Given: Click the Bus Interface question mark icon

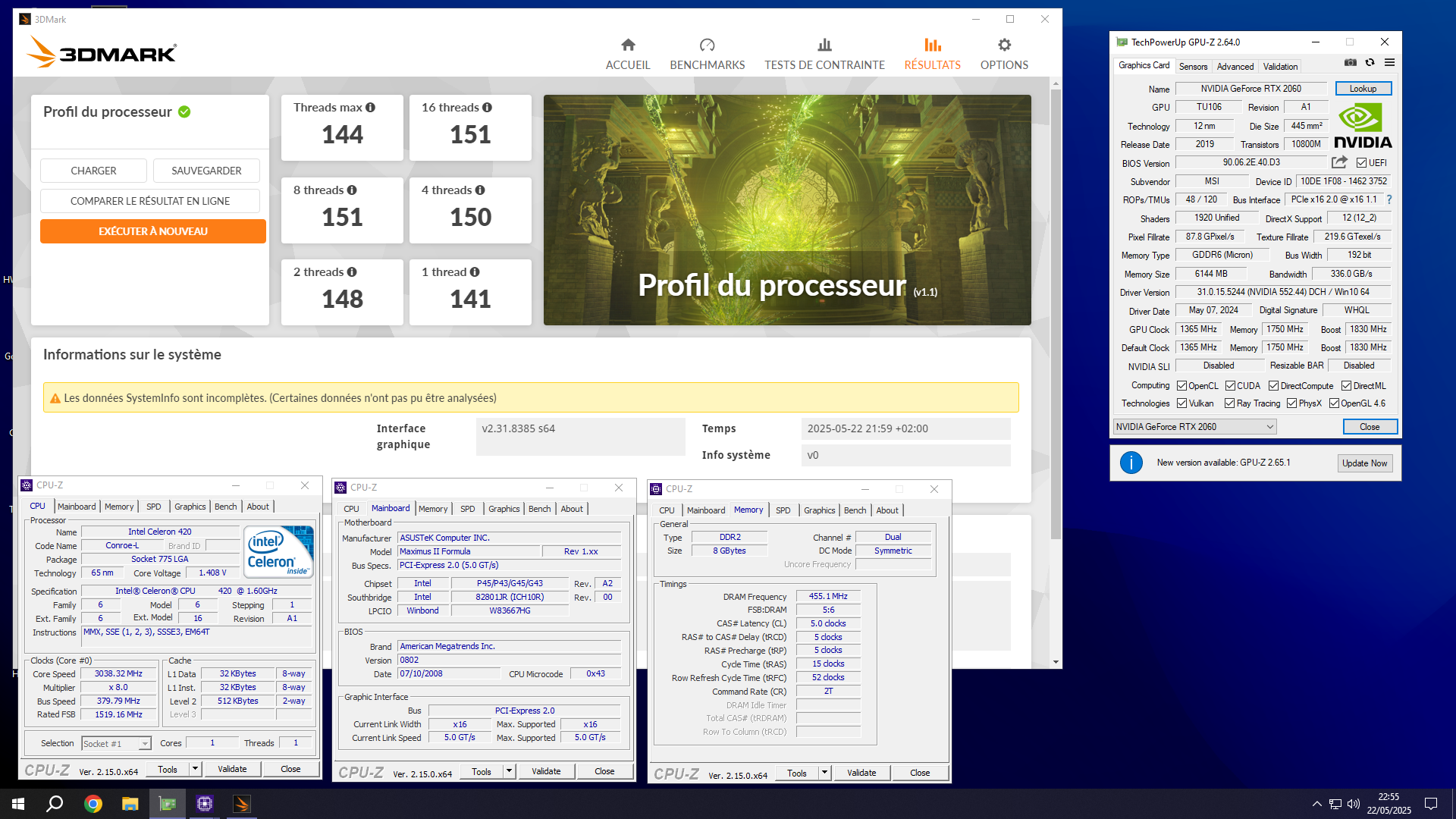Looking at the screenshot, I should (x=1389, y=199).
